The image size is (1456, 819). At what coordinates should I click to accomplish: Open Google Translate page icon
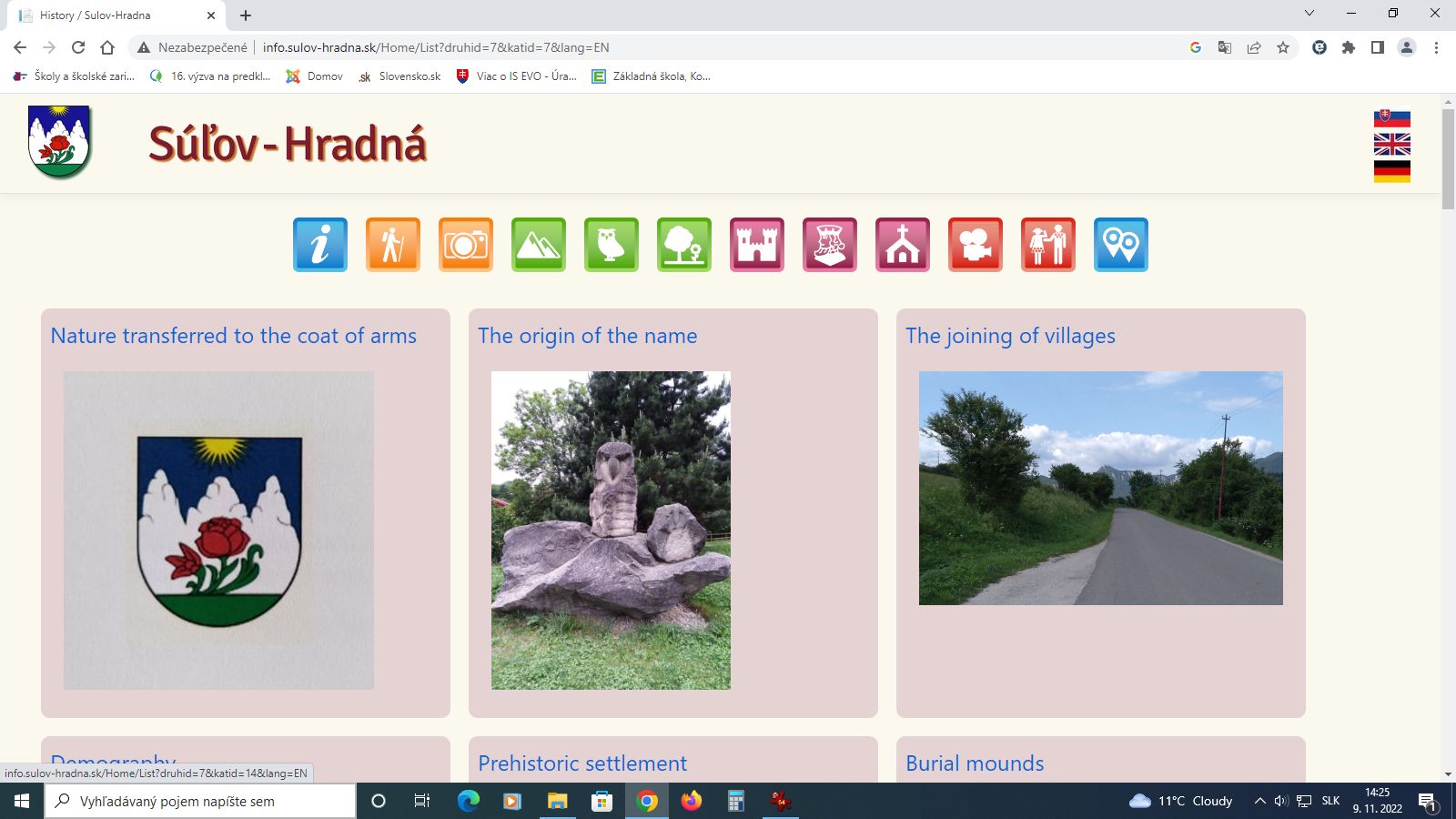click(1225, 47)
